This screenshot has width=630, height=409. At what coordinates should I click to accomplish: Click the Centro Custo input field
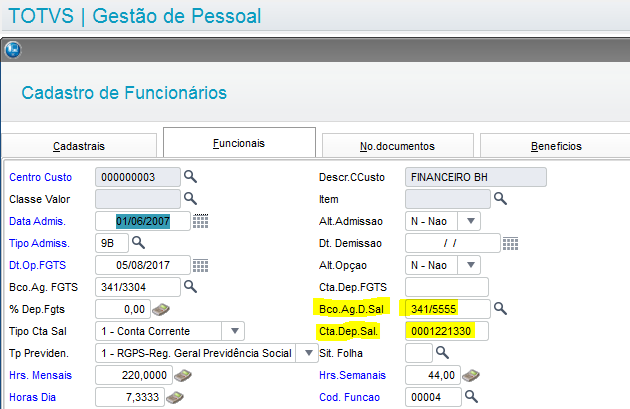tap(138, 177)
